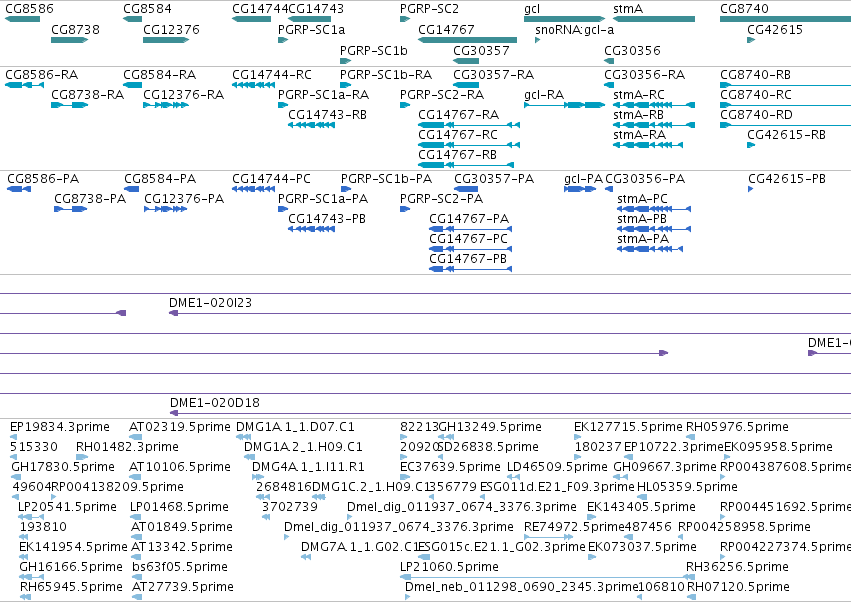Open the 'CG14767-PB' protein label
851x602 pixels.
[x=468, y=258]
